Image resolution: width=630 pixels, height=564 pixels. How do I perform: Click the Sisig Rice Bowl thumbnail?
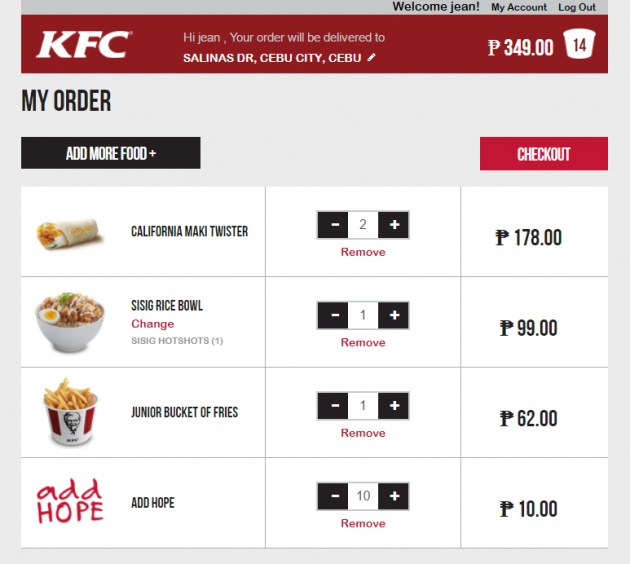pos(70,322)
